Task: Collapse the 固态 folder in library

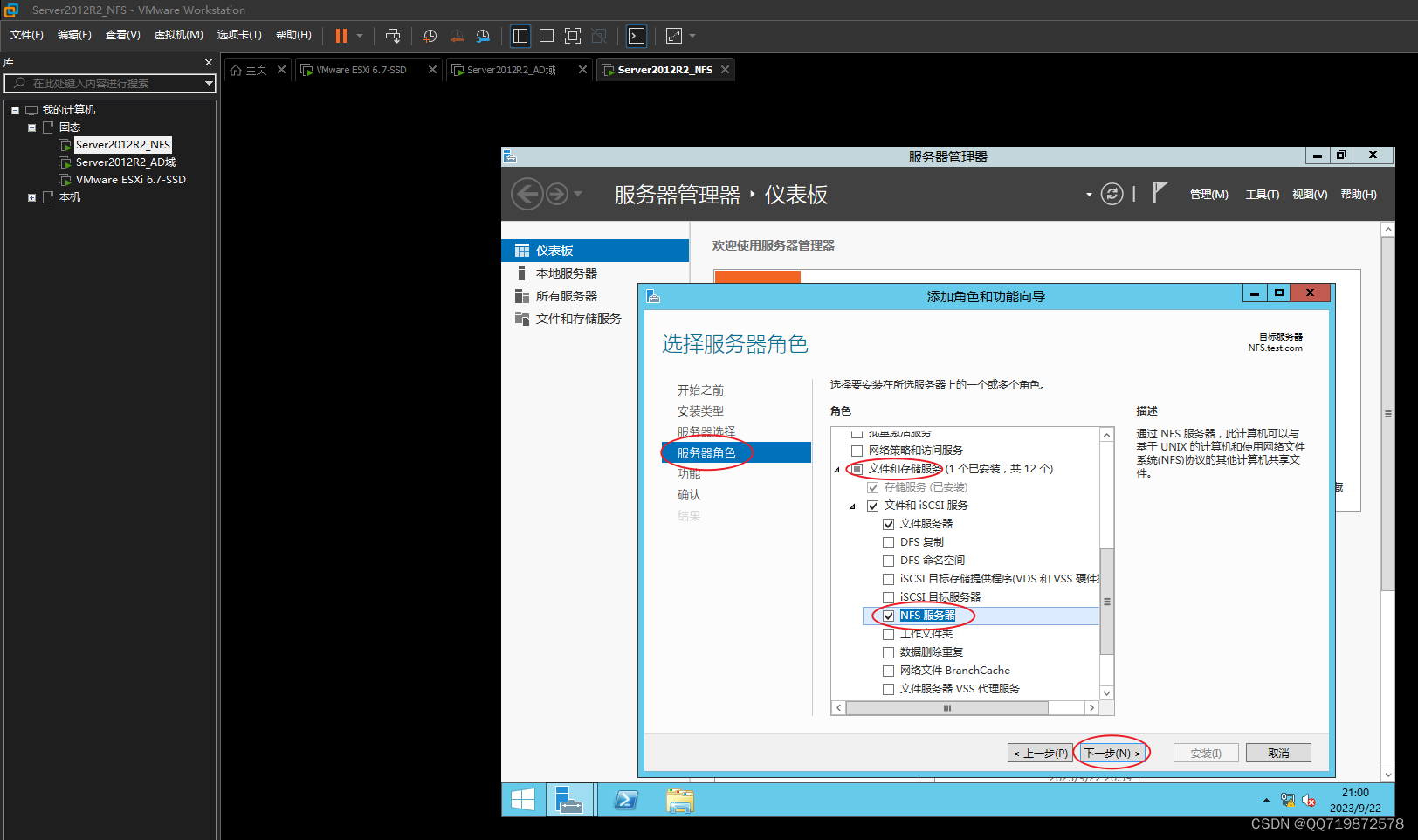Action: [x=31, y=127]
